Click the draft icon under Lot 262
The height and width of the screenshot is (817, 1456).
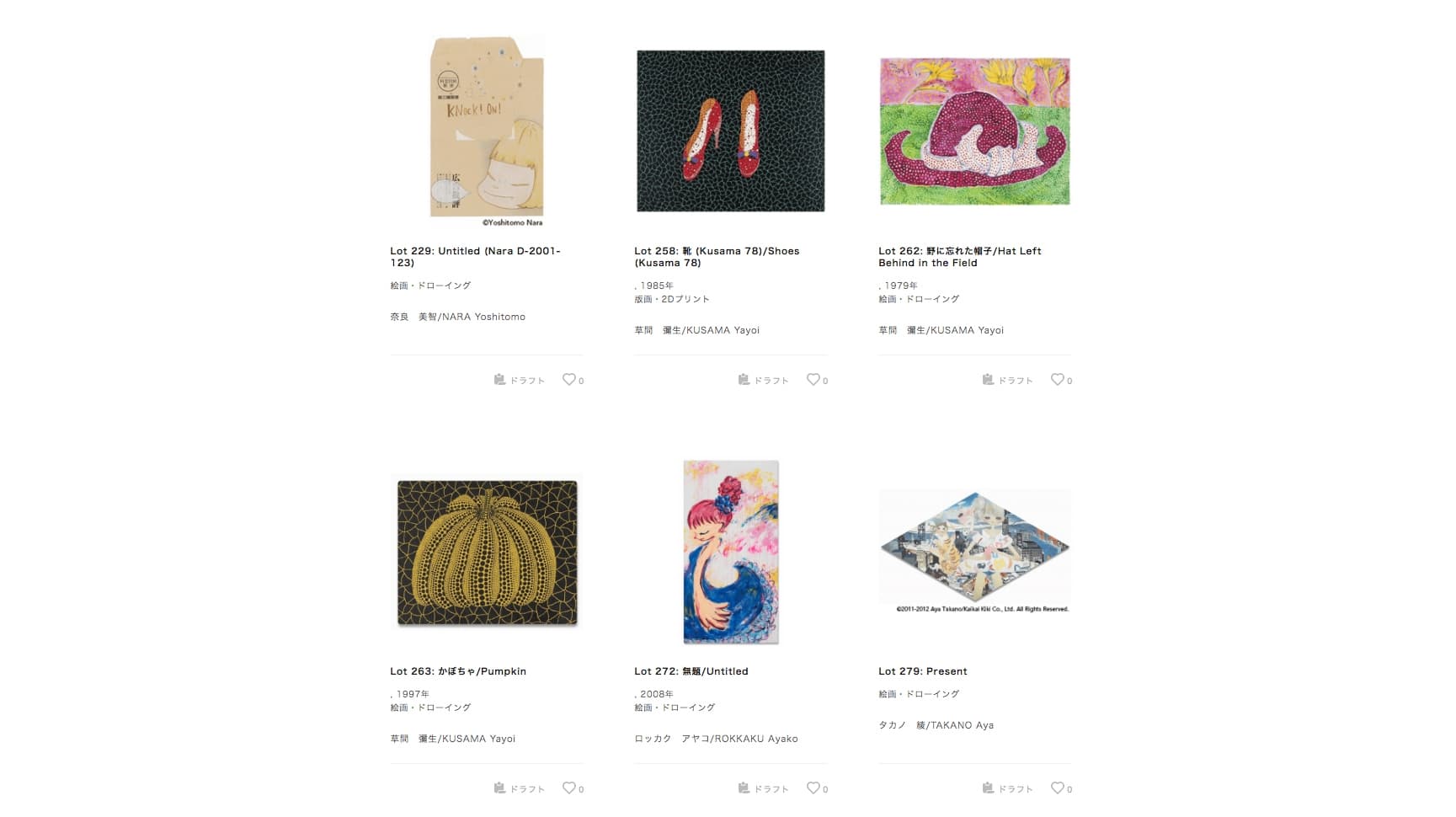(988, 380)
